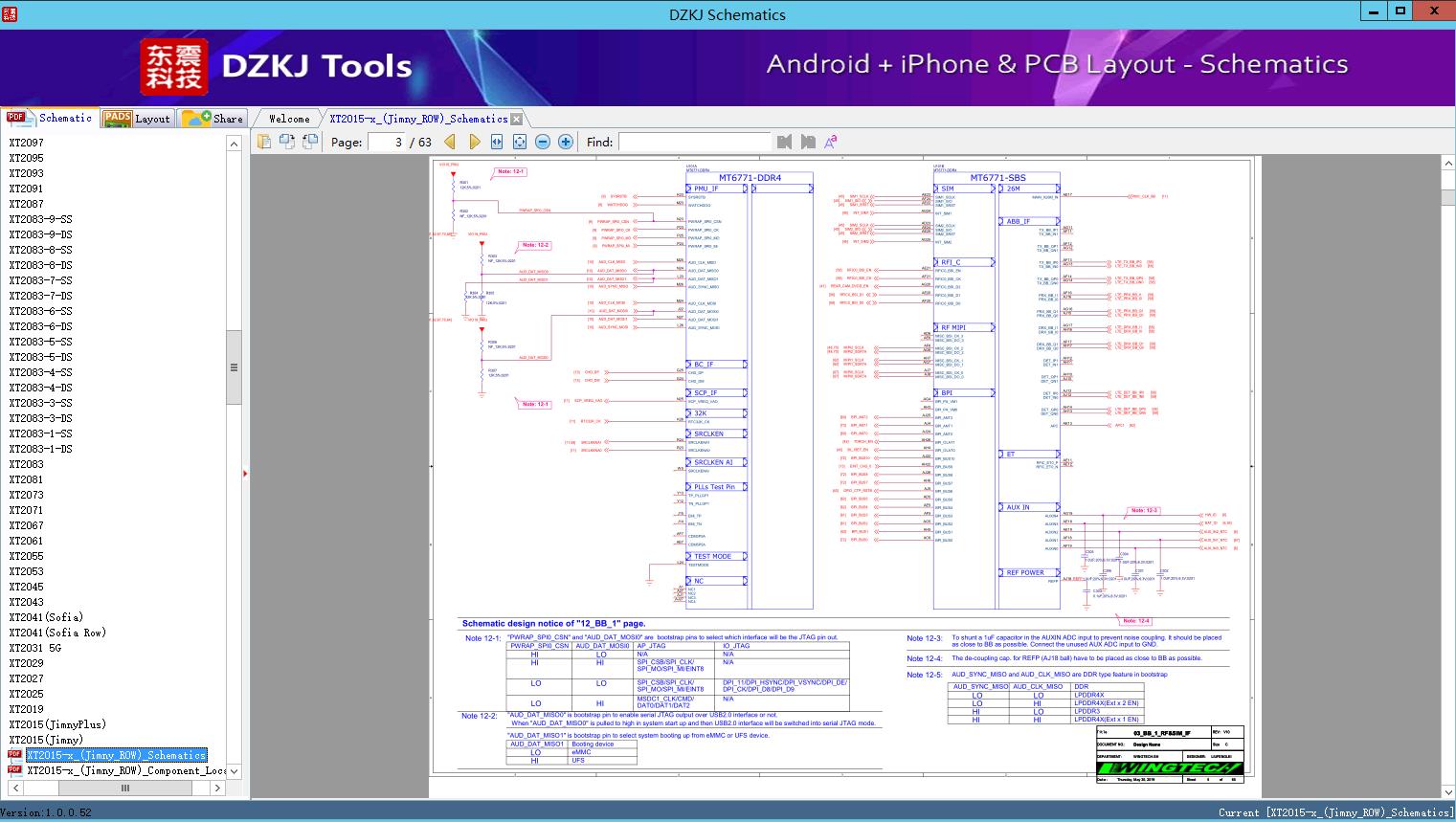Close the XT2015-x_(Jimny_ROW)_Schematics tab

(517, 119)
